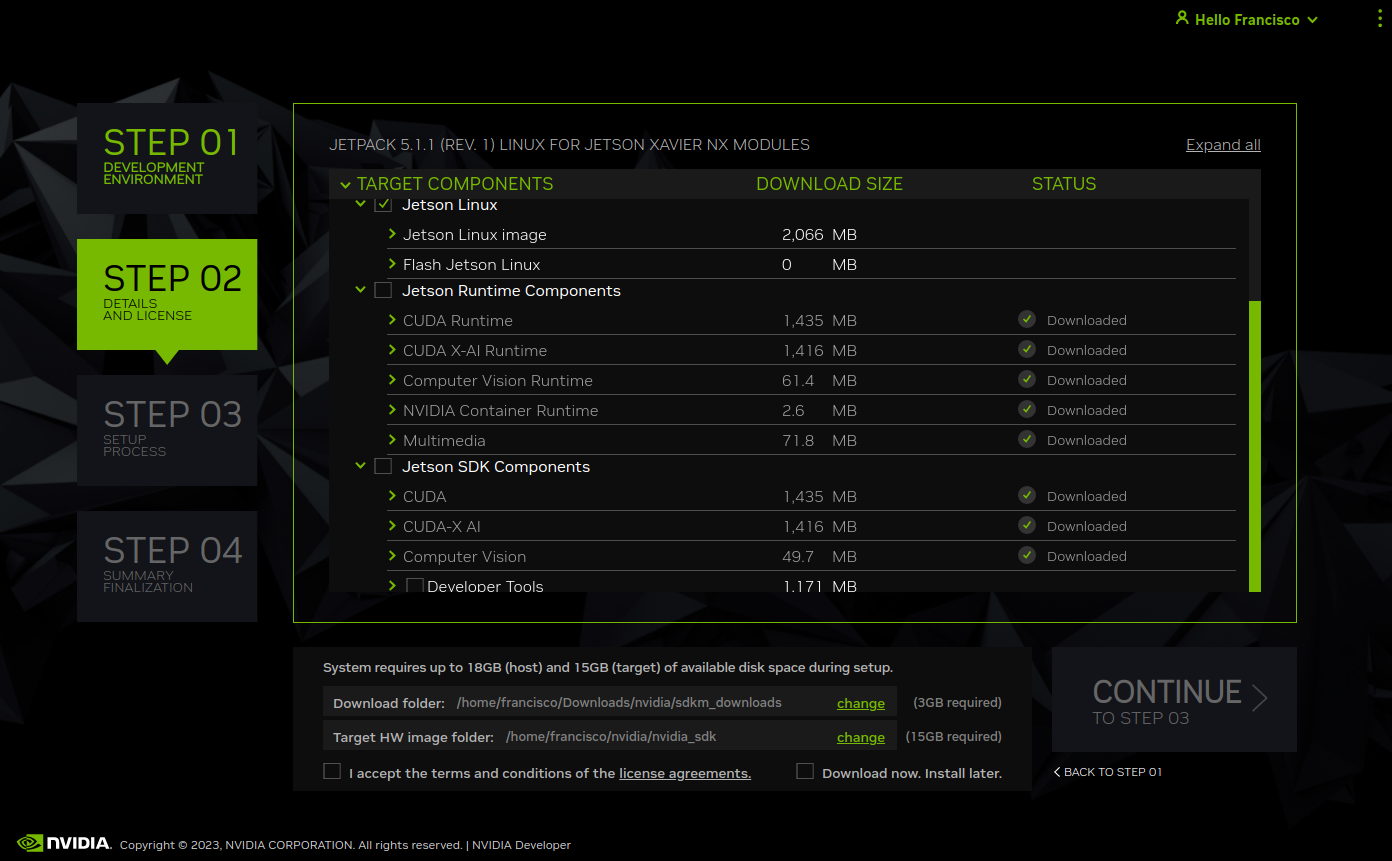Click the Computer Vision Runtime downloaded checkmark icon
The image size is (1392, 861).
(x=1026, y=379)
